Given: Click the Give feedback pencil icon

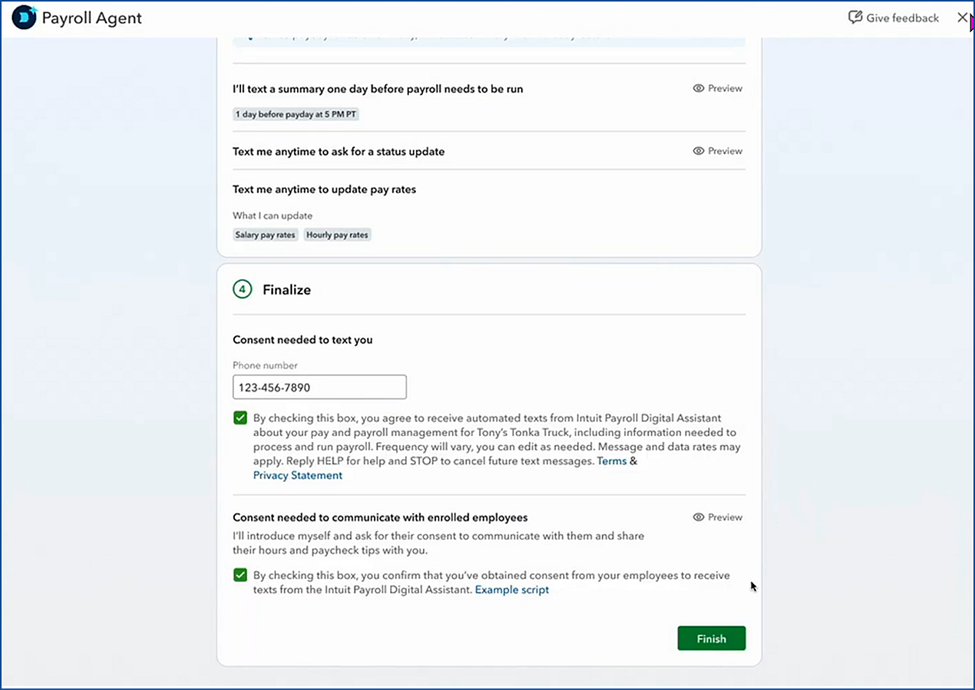Looking at the screenshot, I should pos(856,17).
